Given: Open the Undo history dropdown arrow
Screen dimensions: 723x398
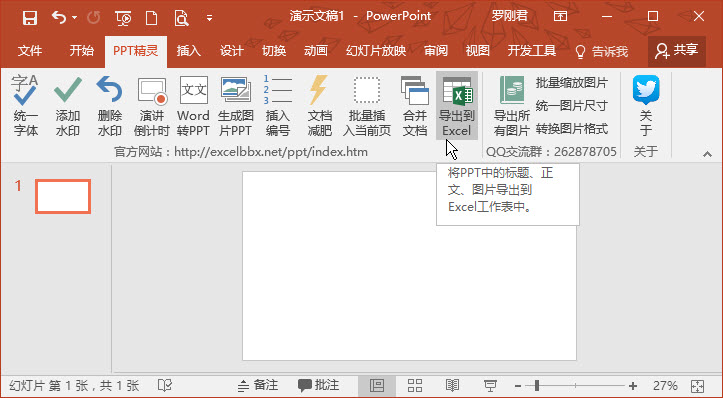Looking at the screenshot, I should 74,18.
